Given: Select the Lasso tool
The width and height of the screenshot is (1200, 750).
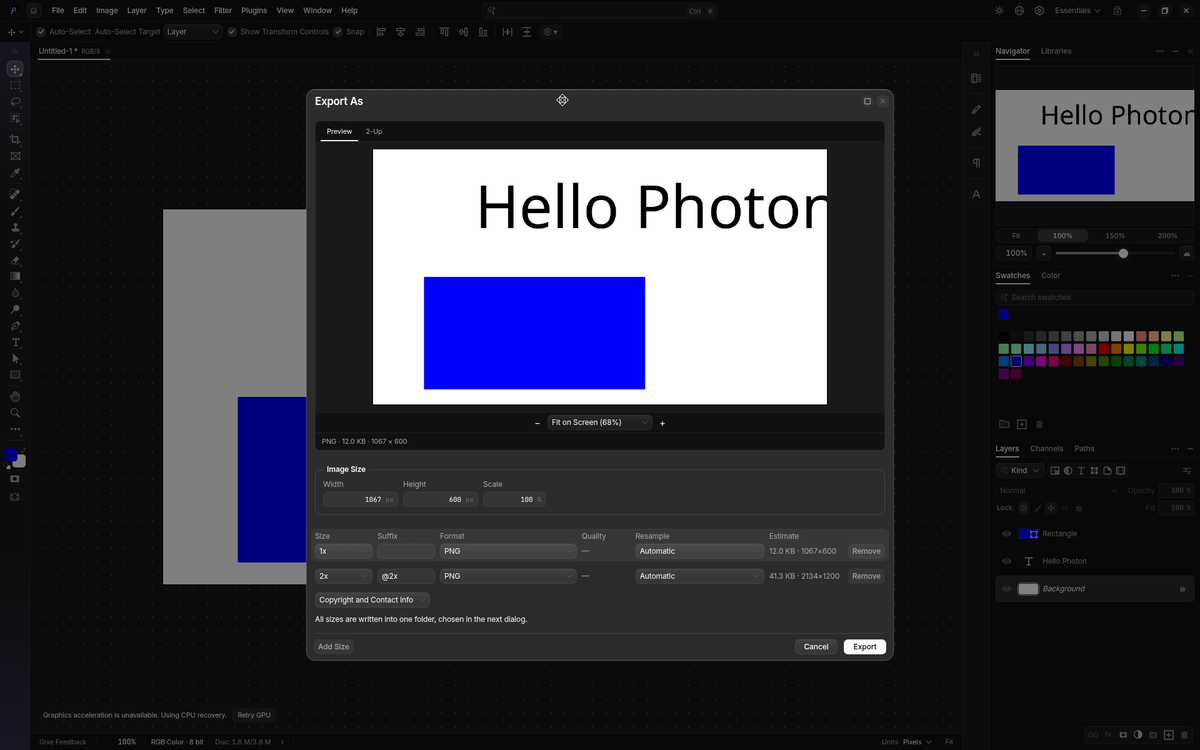Looking at the screenshot, I should (15, 102).
